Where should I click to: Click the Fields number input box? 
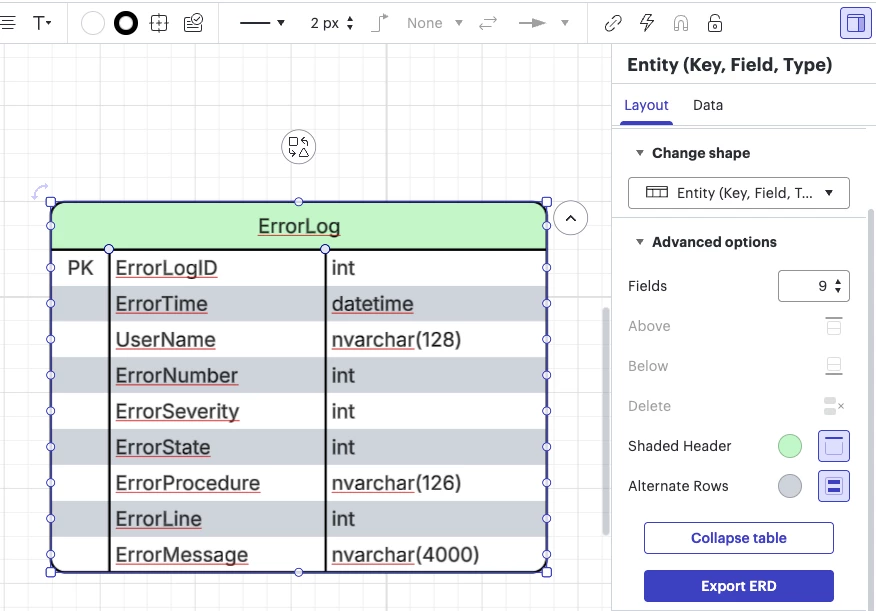click(813, 286)
